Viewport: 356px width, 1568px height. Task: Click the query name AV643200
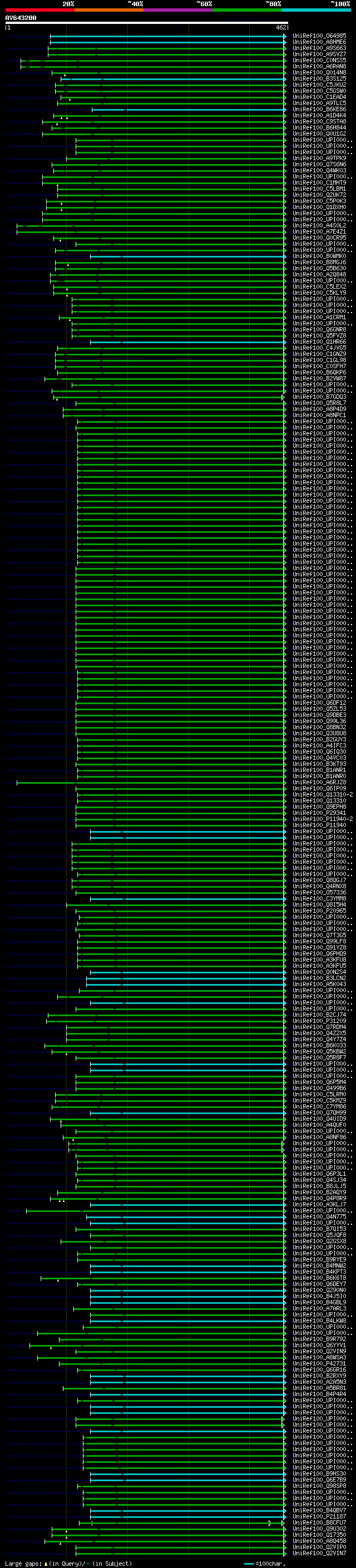point(21,18)
